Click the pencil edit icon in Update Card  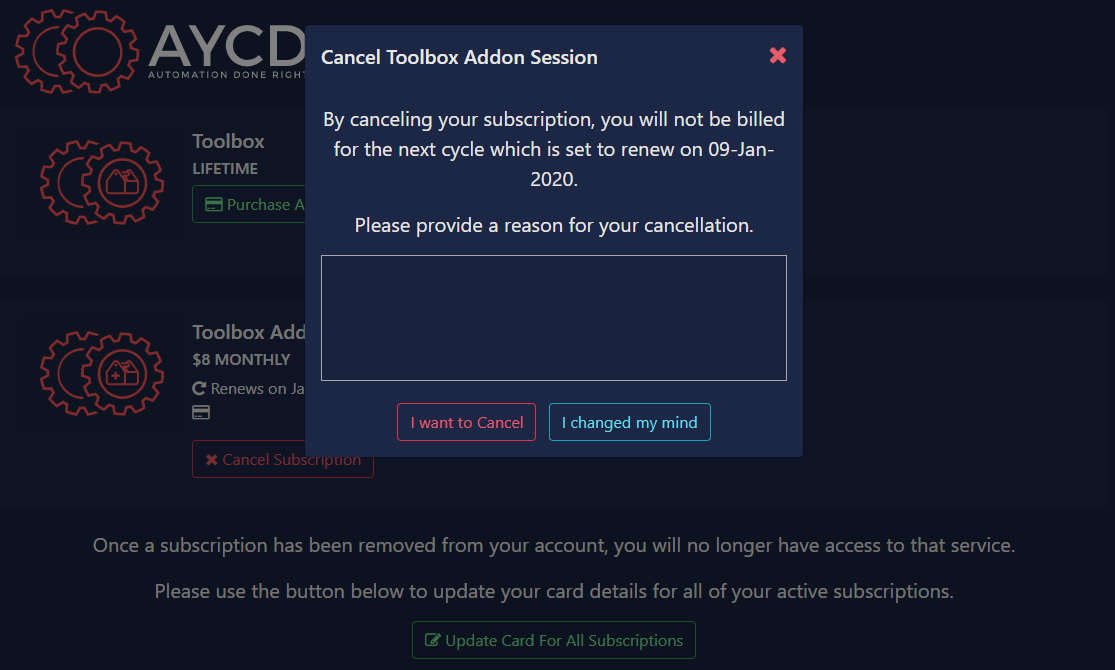[x=433, y=640]
